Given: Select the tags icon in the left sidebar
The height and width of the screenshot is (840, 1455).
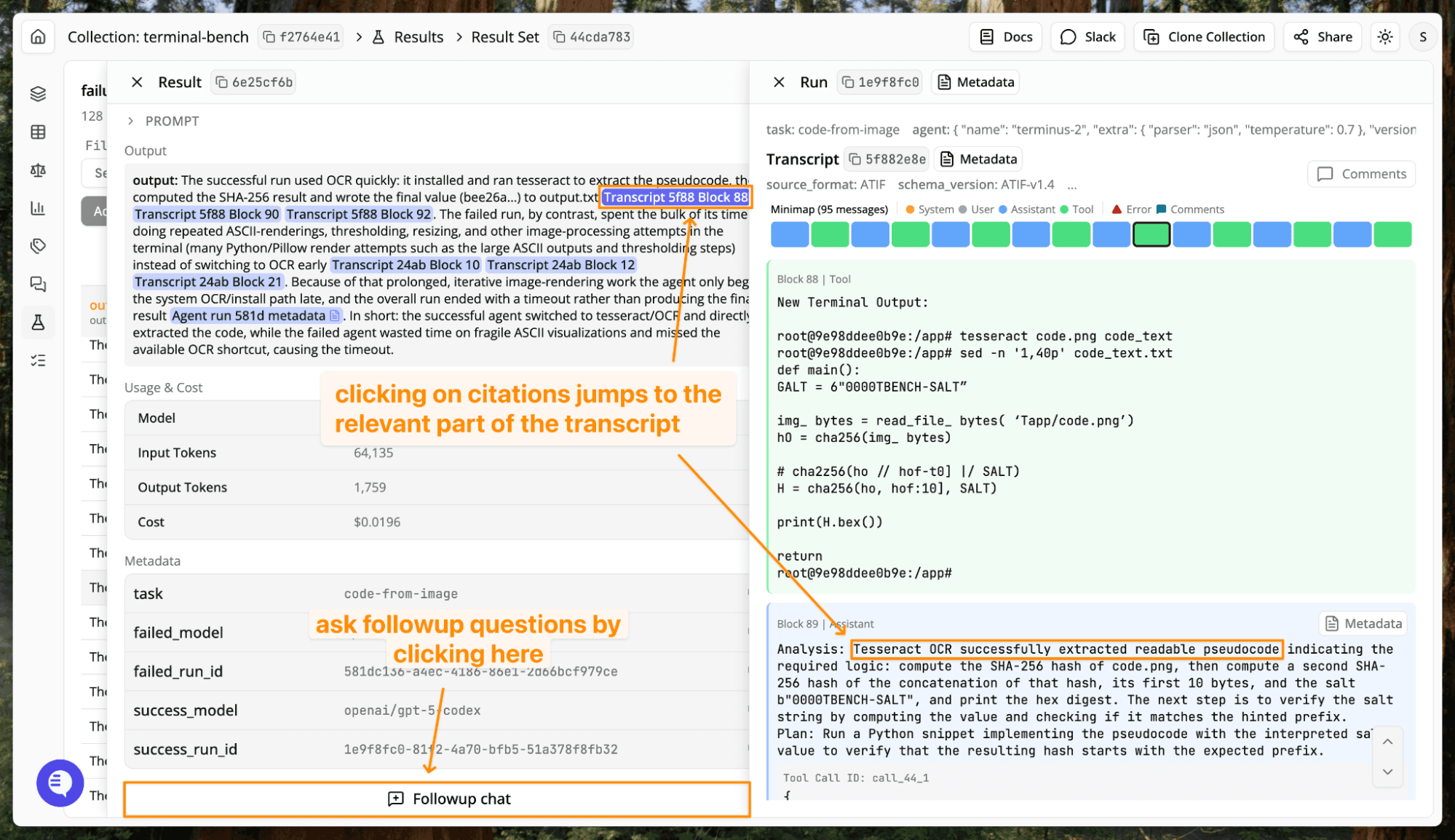Looking at the screenshot, I should [x=38, y=246].
